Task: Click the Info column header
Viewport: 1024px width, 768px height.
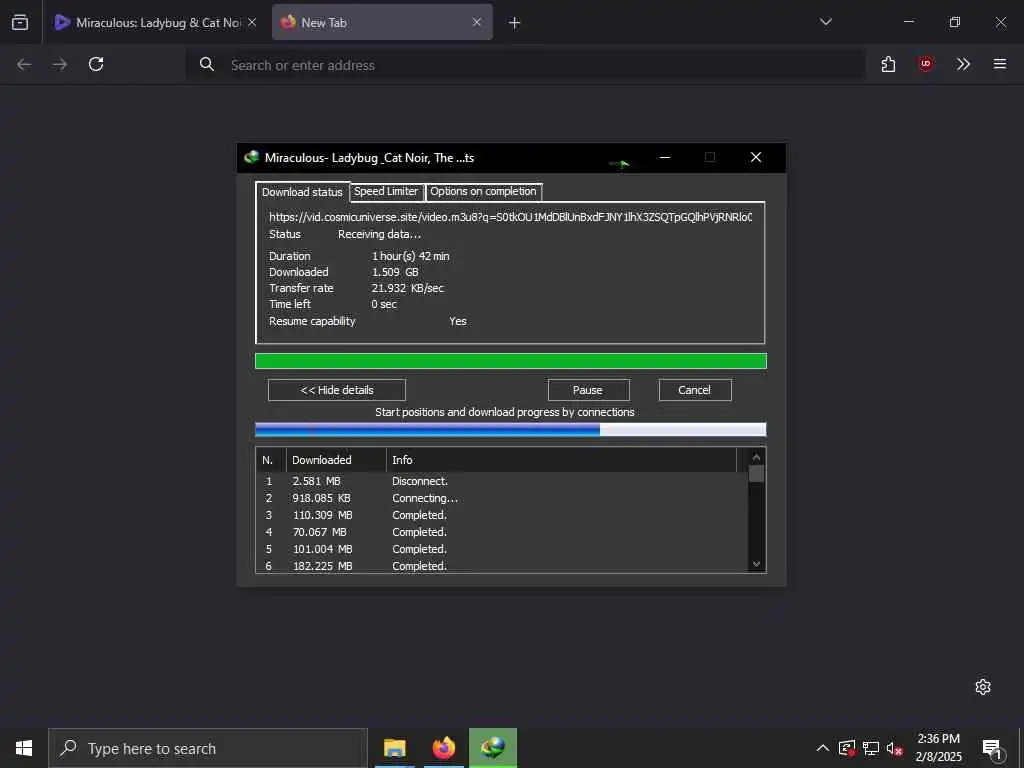Action: [x=562, y=460]
